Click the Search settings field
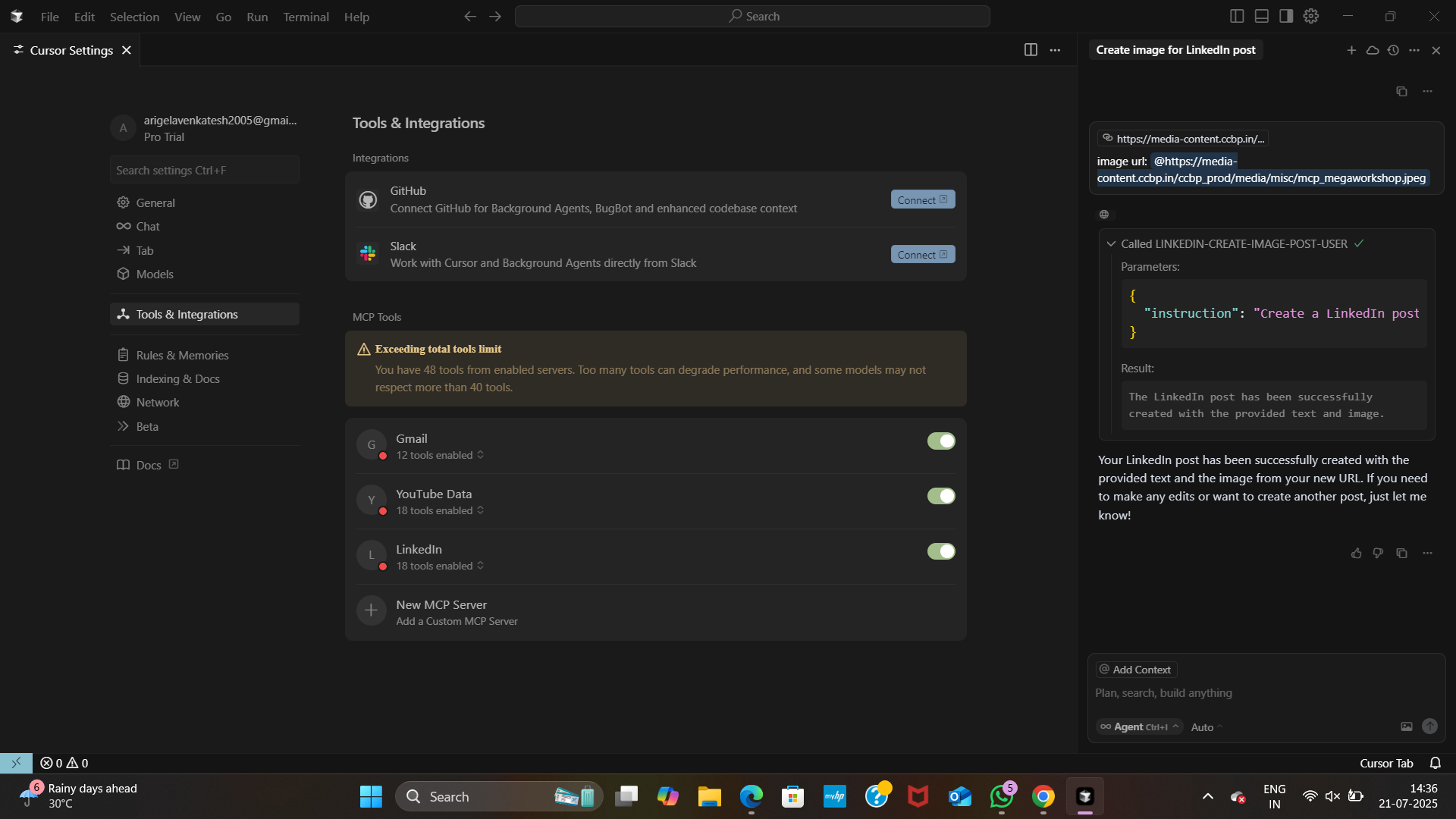This screenshot has height=819, width=1456. pos(205,170)
